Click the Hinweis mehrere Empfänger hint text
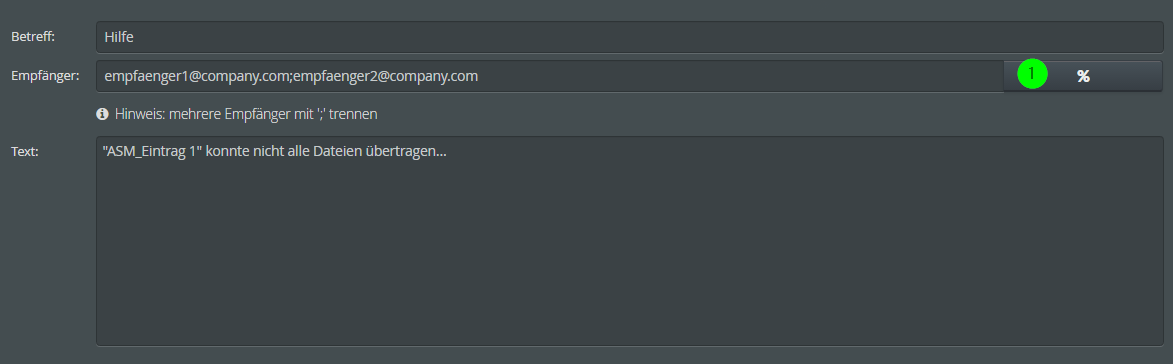The width and height of the screenshot is (1173, 364). [x=246, y=114]
